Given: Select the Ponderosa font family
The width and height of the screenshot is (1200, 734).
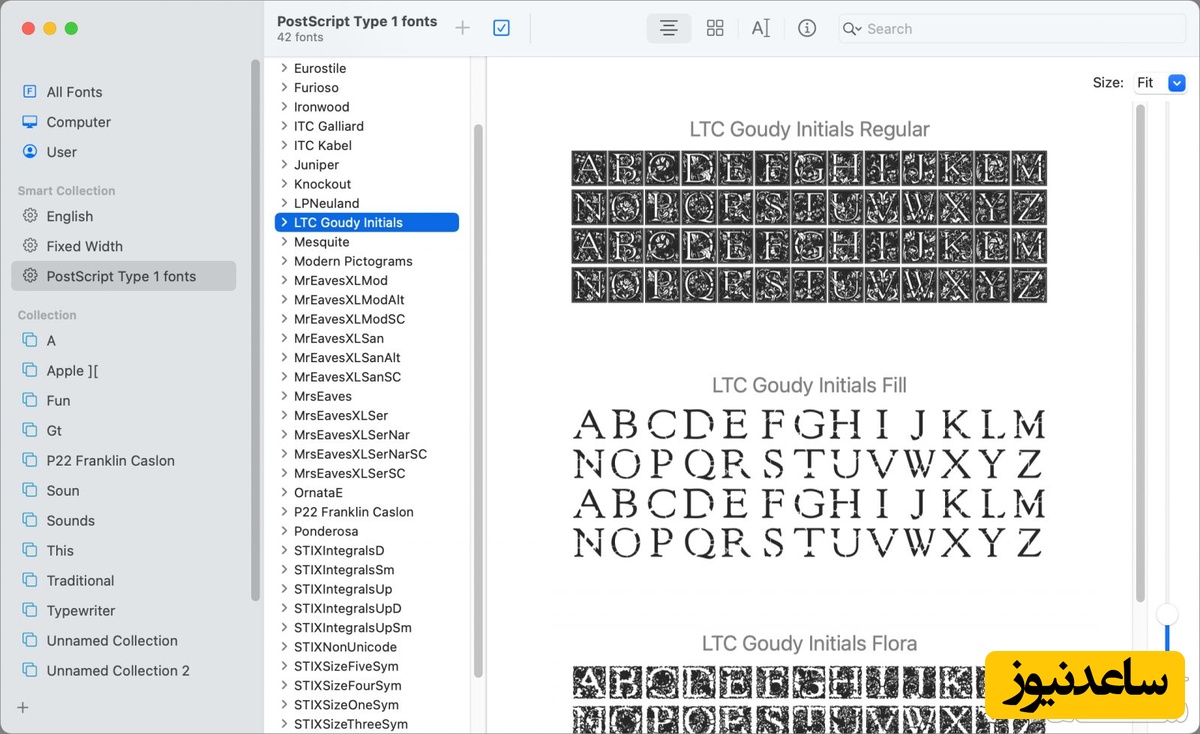Looking at the screenshot, I should [325, 531].
